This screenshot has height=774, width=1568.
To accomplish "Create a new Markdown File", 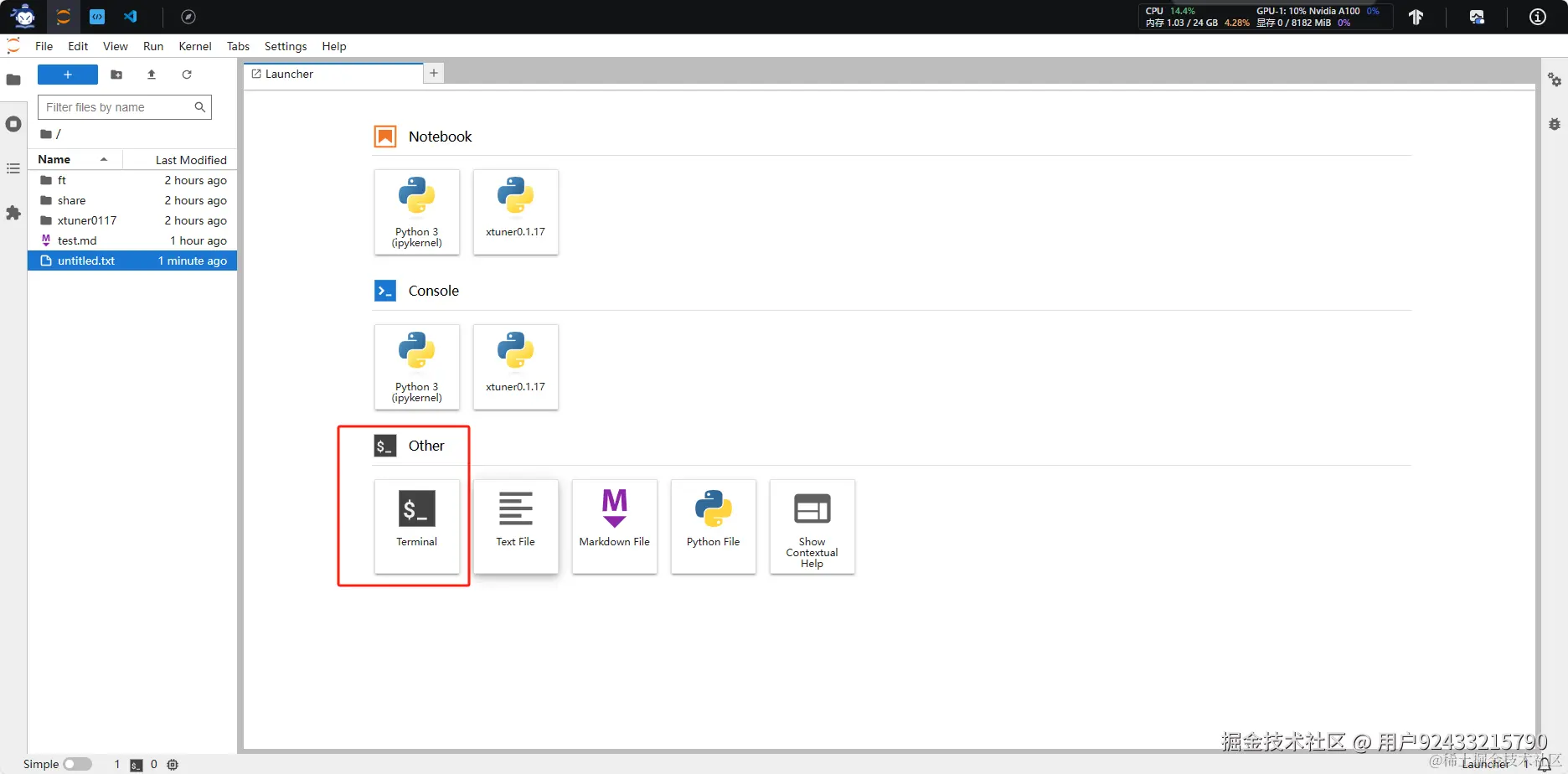I will coord(615,526).
